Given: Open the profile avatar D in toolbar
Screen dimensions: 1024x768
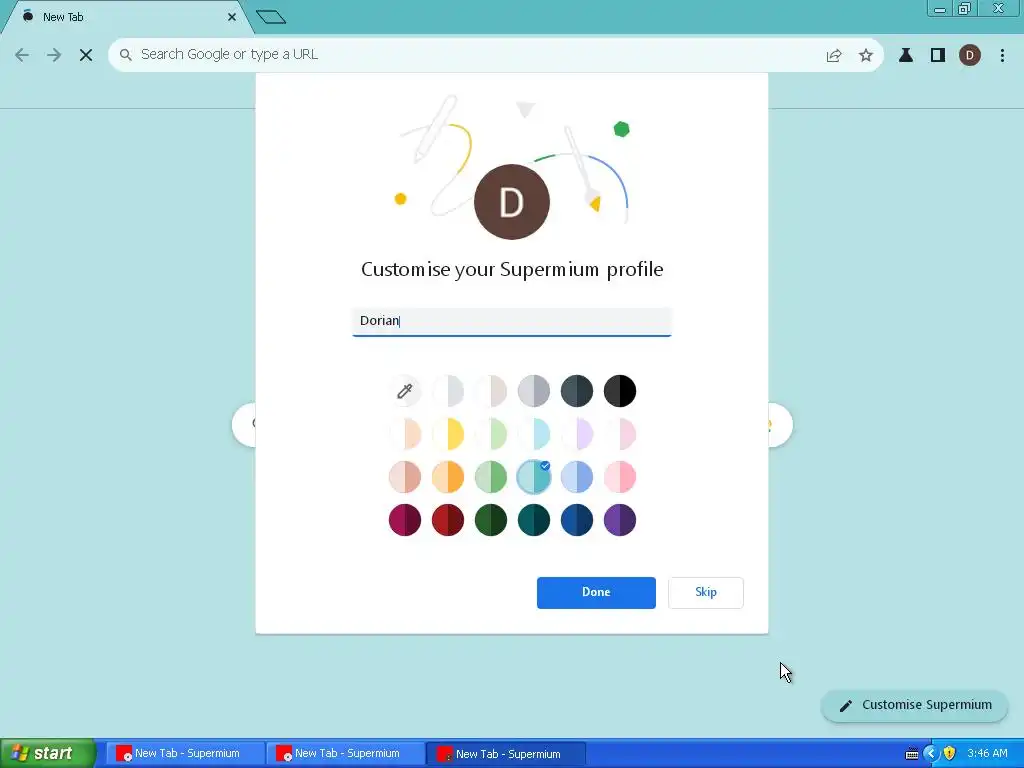Looking at the screenshot, I should 970,56.
